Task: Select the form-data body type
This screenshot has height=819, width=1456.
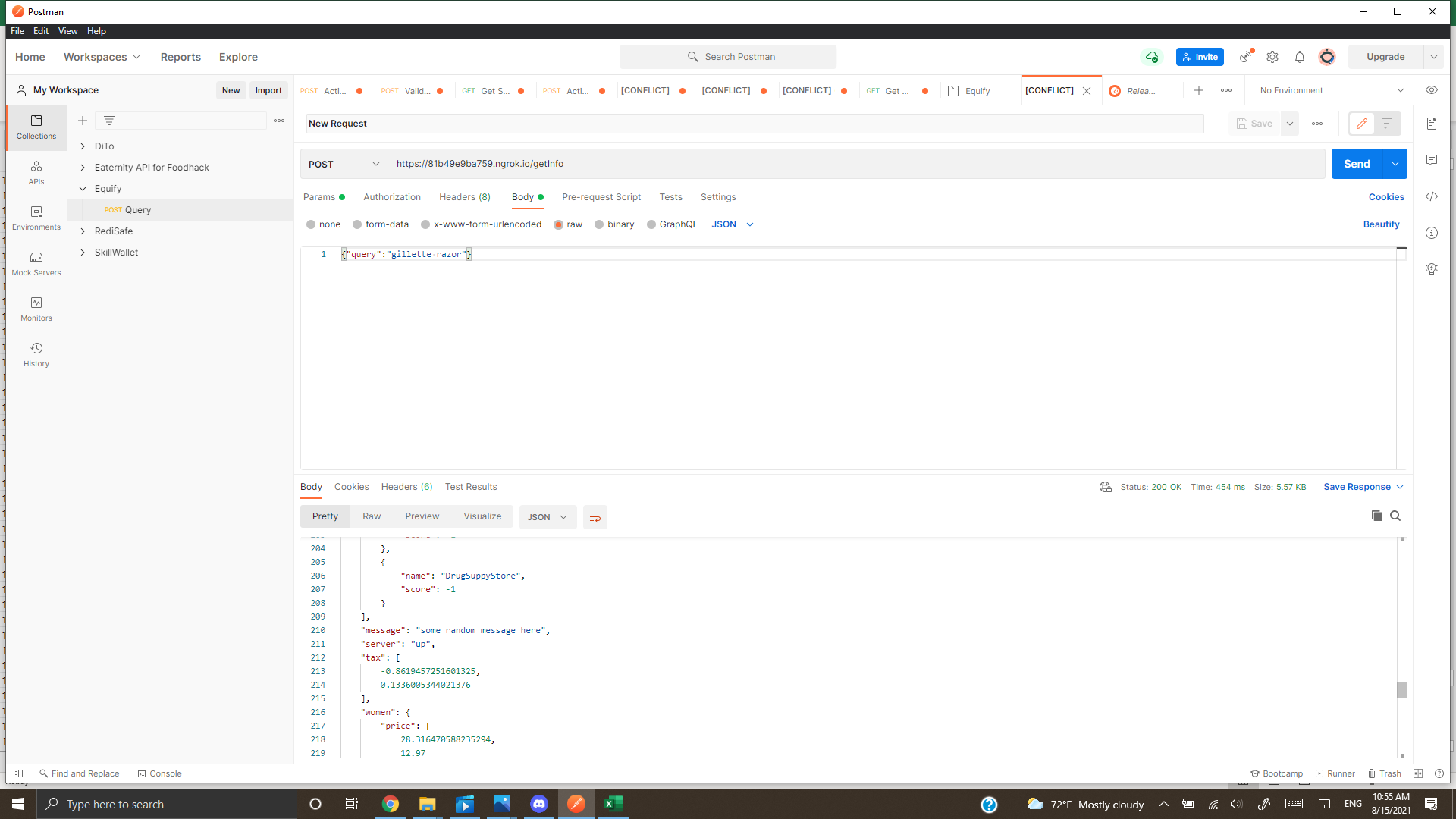Action: (x=381, y=224)
